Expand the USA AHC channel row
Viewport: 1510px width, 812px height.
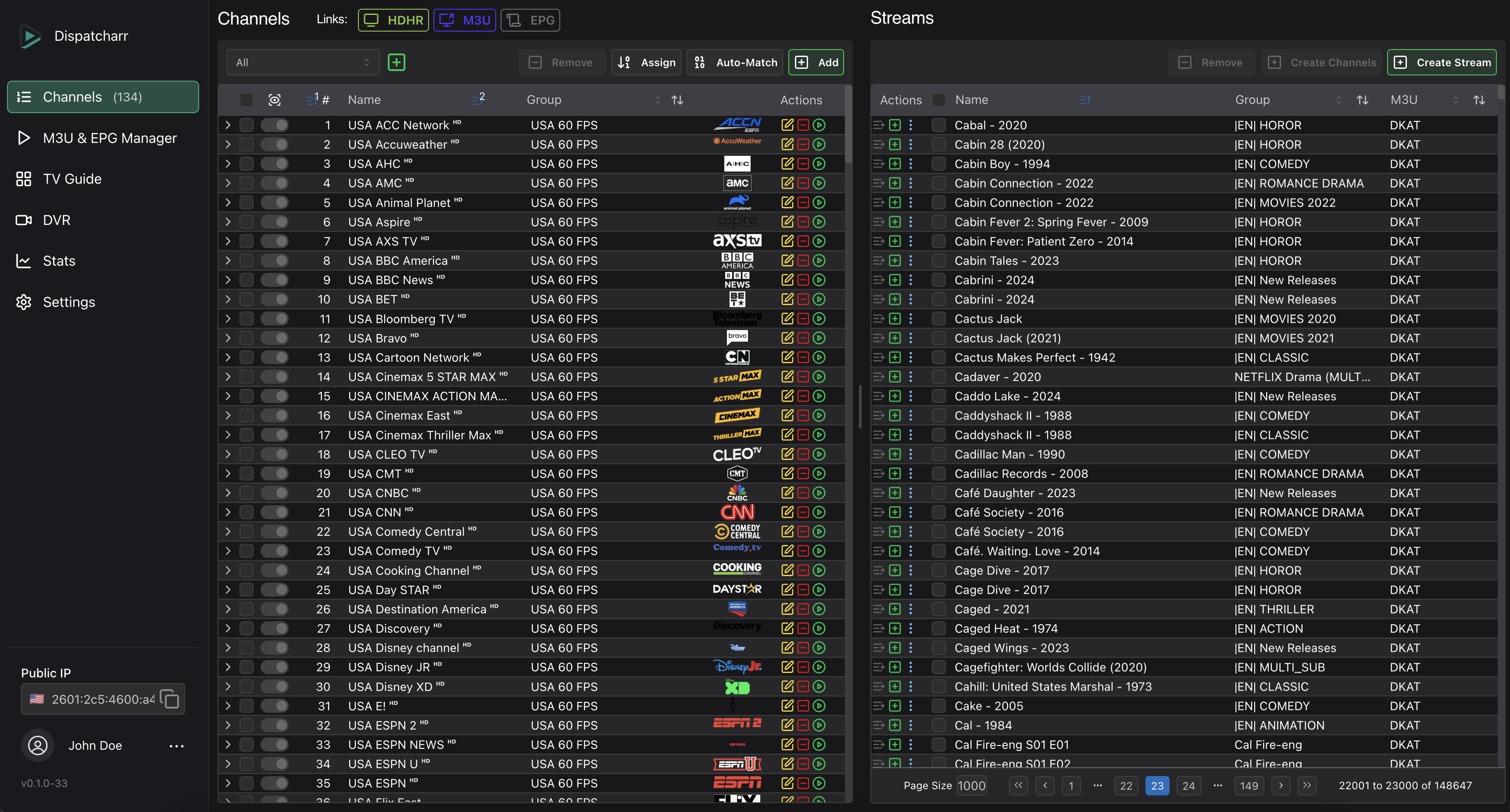(228, 164)
